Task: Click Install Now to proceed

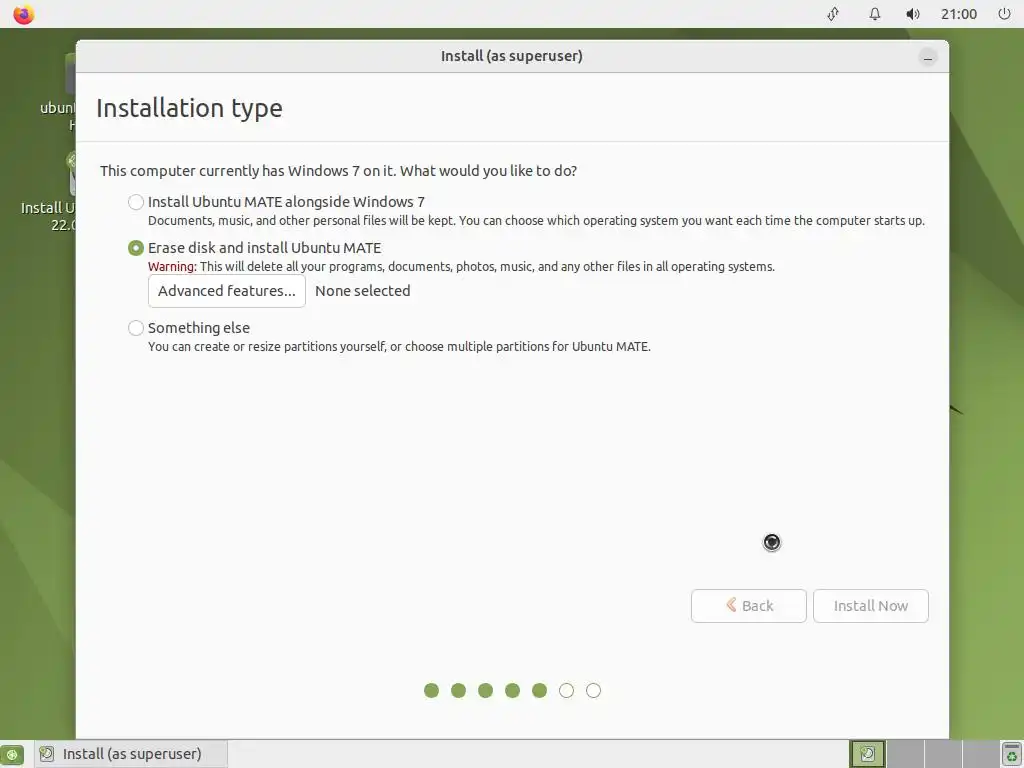Action: [871, 606]
